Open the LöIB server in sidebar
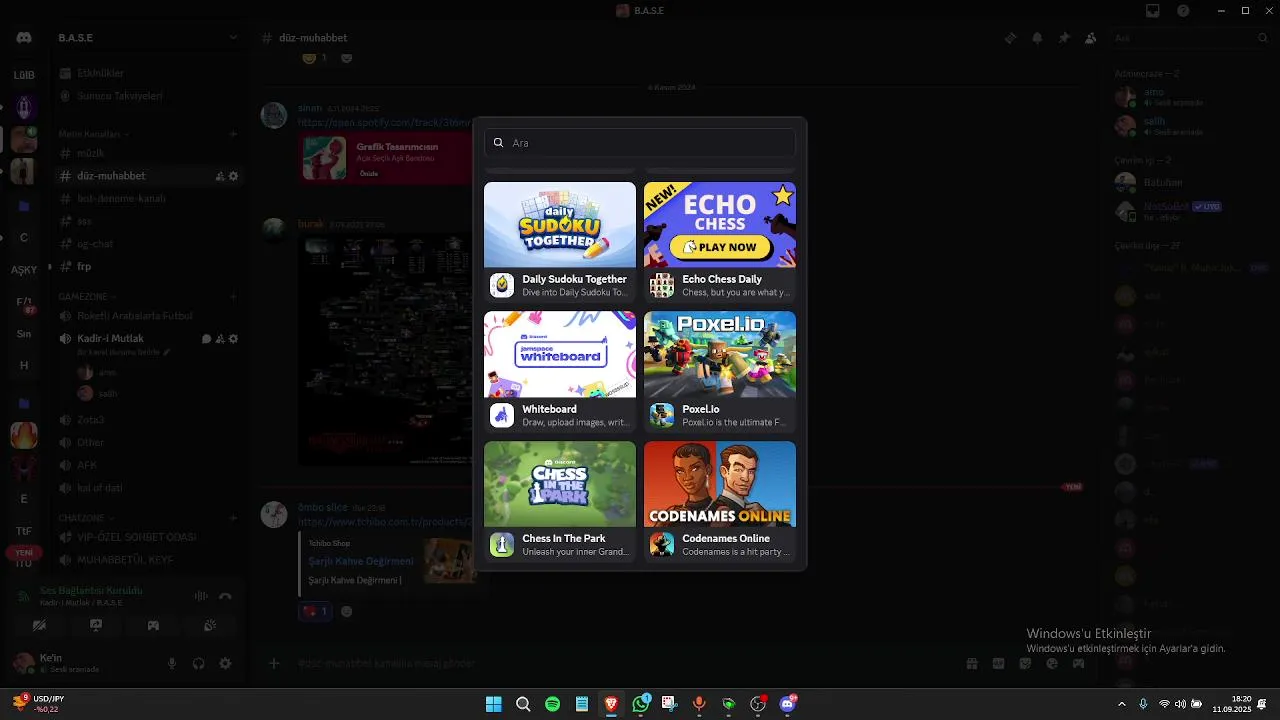Image resolution: width=1280 pixels, height=720 pixels. pyautogui.click(x=24, y=75)
